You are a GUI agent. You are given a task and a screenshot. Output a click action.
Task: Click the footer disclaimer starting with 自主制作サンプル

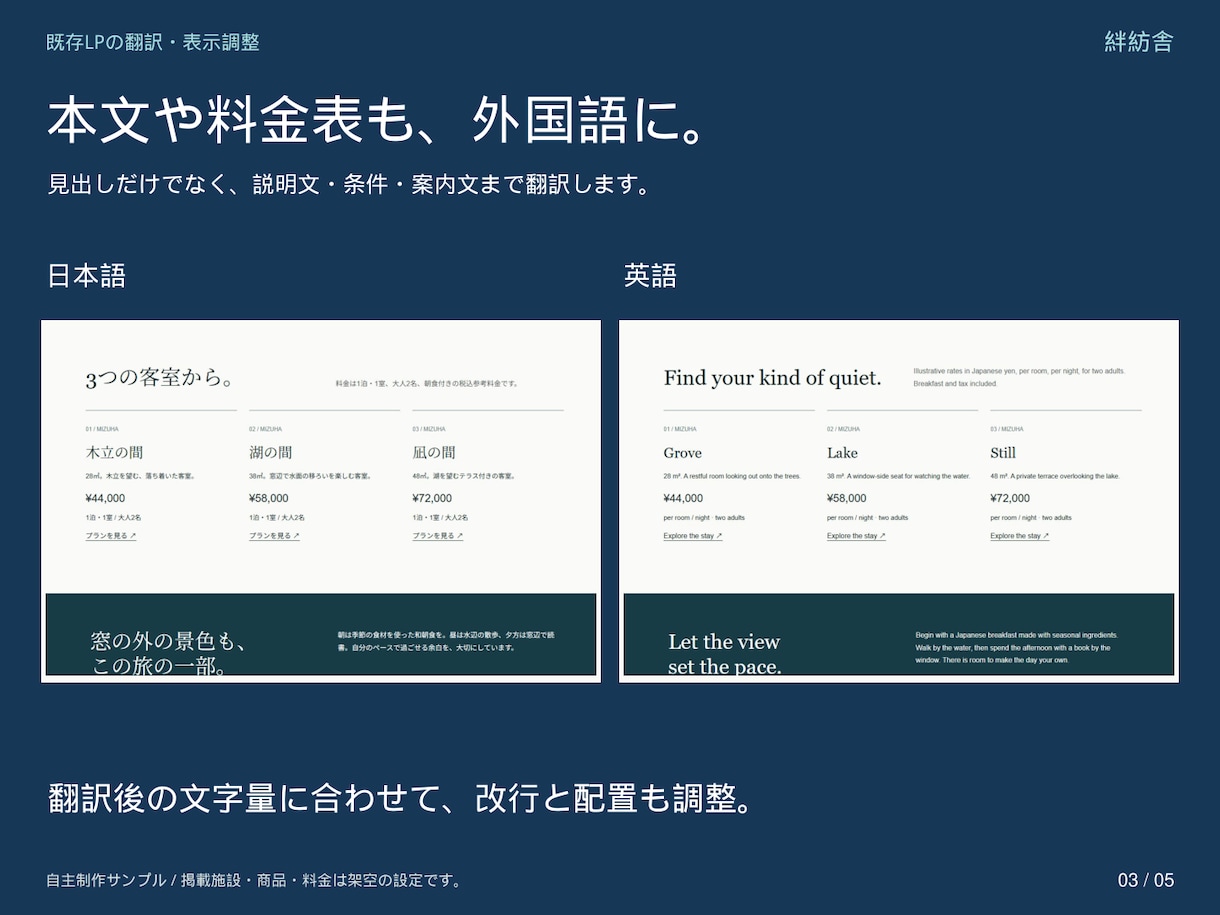tap(255, 881)
